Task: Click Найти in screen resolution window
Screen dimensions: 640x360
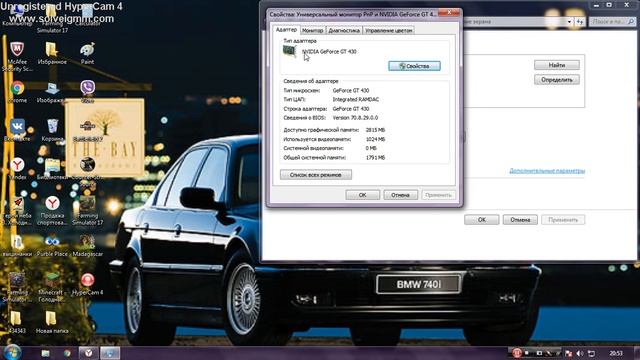Action: [557, 65]
